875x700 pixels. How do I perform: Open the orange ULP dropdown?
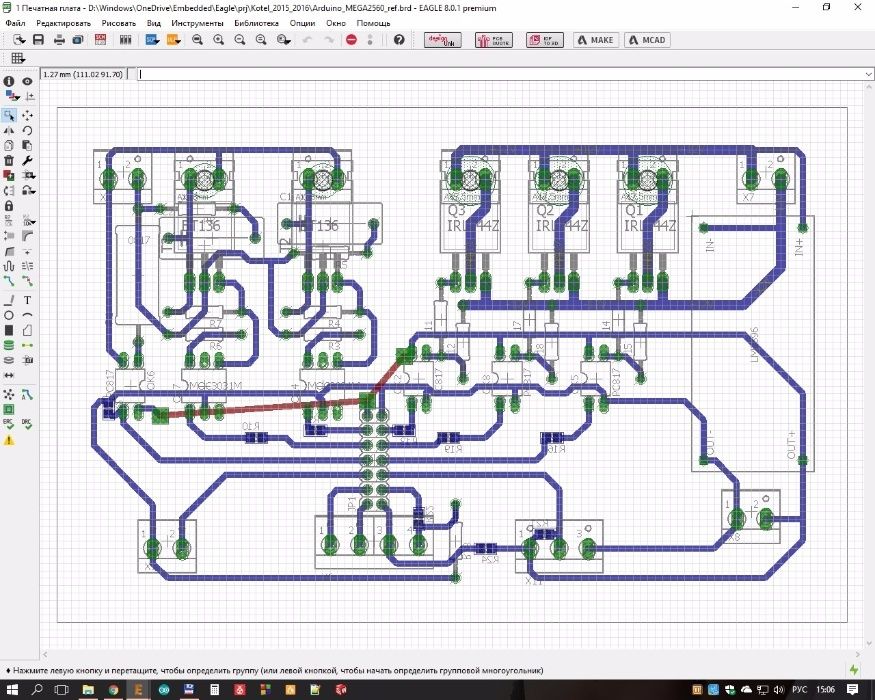click(x=174, y=40)
